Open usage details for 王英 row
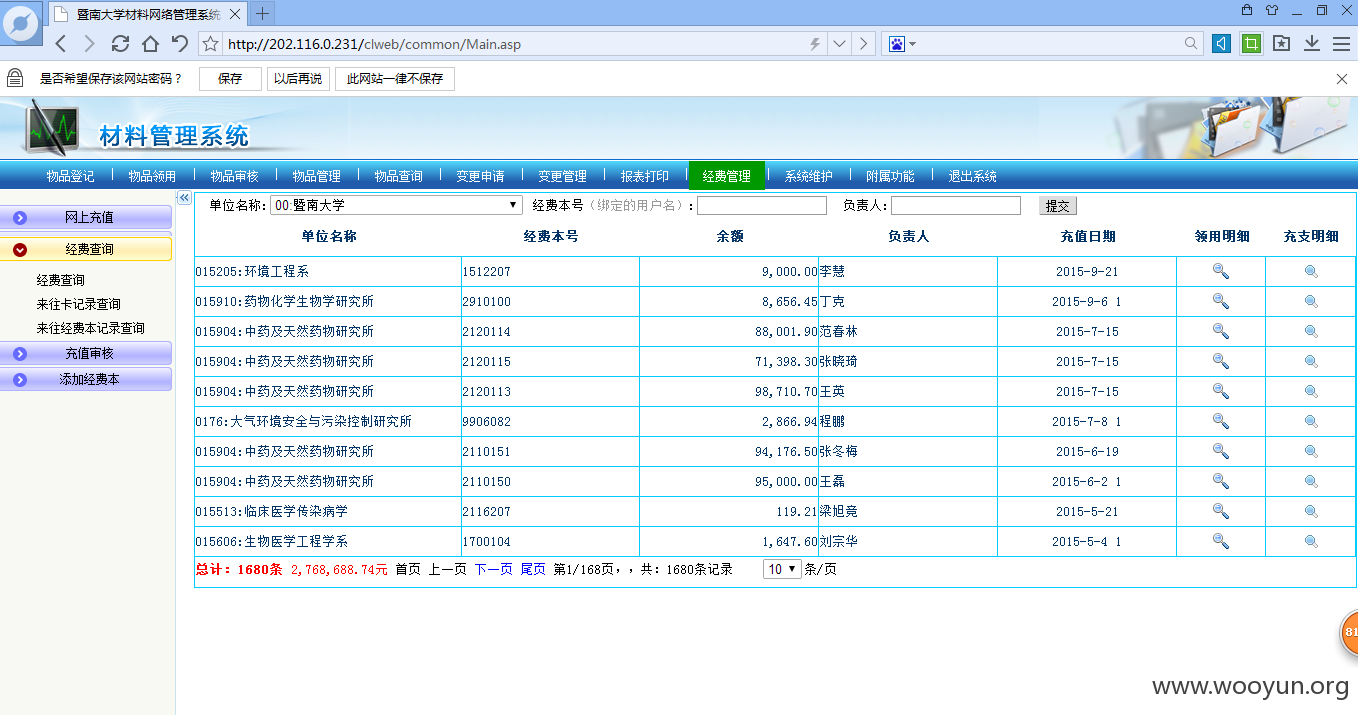 click(x=1220, y=391)
